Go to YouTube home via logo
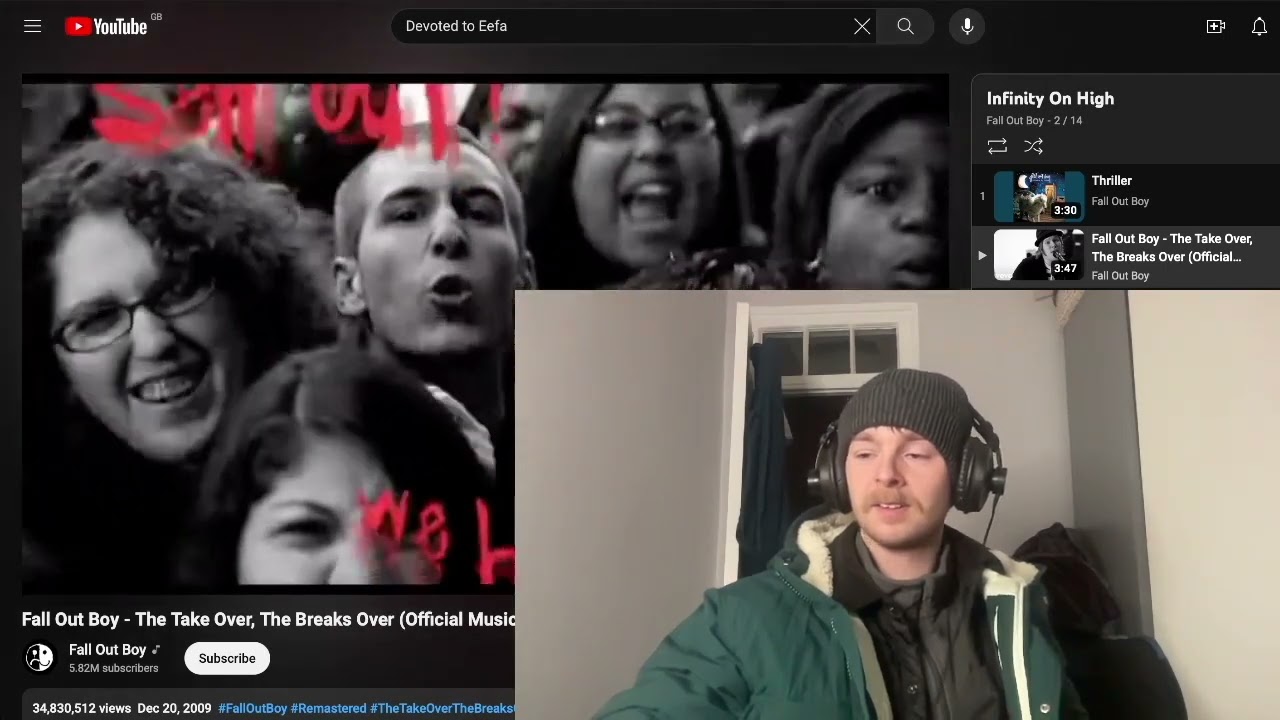The width and height of the screenshot is (1280, 720). click(106, 27)
